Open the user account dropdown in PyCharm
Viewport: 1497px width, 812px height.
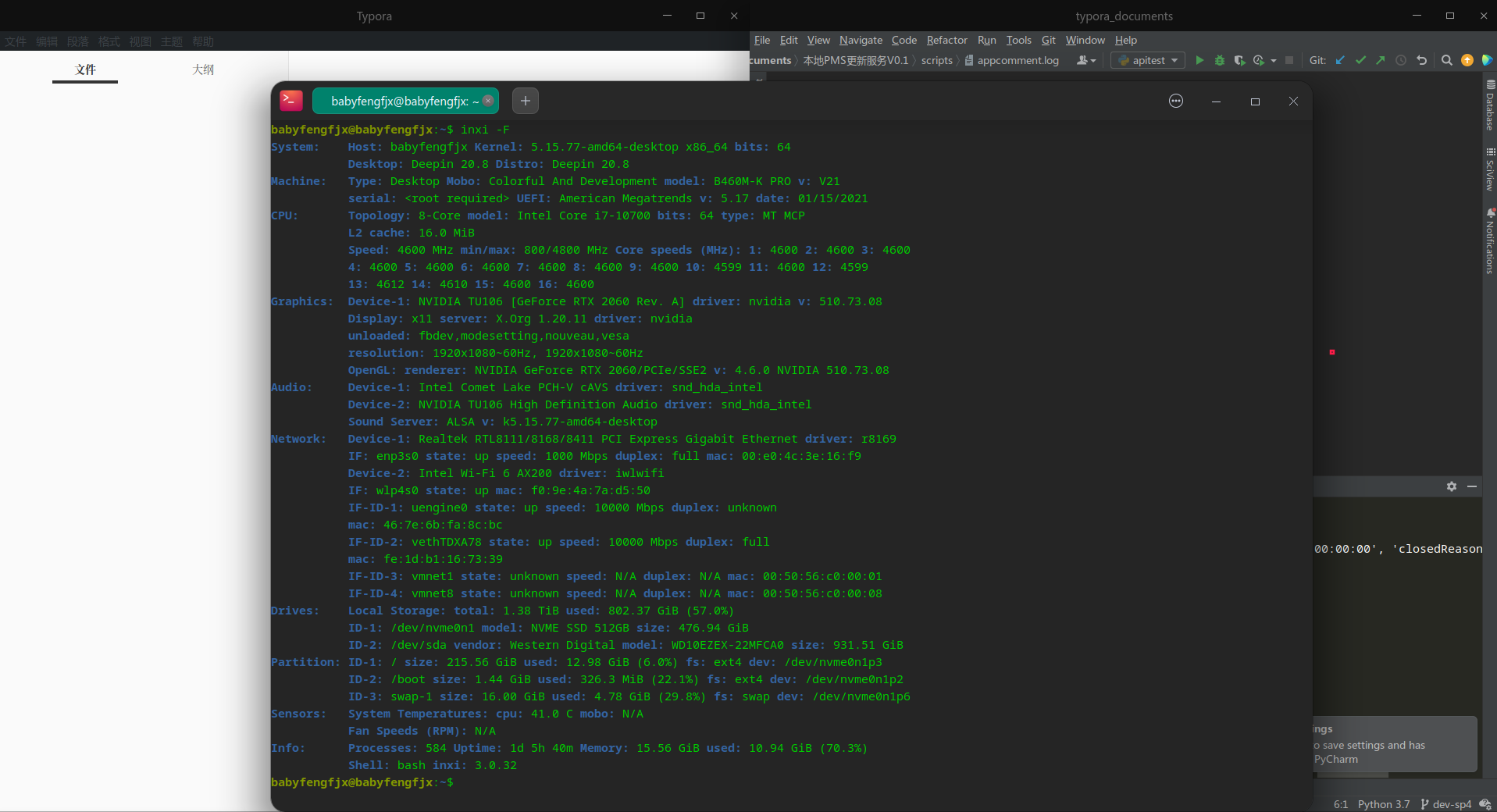(1086, 60)
